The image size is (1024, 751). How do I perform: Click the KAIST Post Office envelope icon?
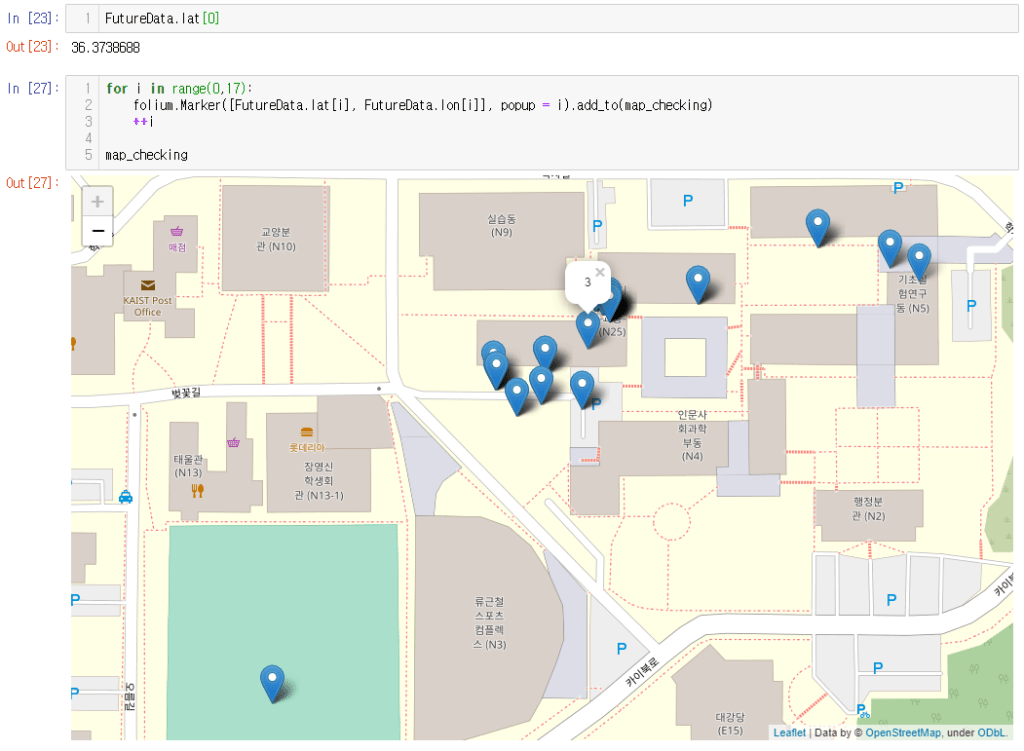(x=148, y=285)
